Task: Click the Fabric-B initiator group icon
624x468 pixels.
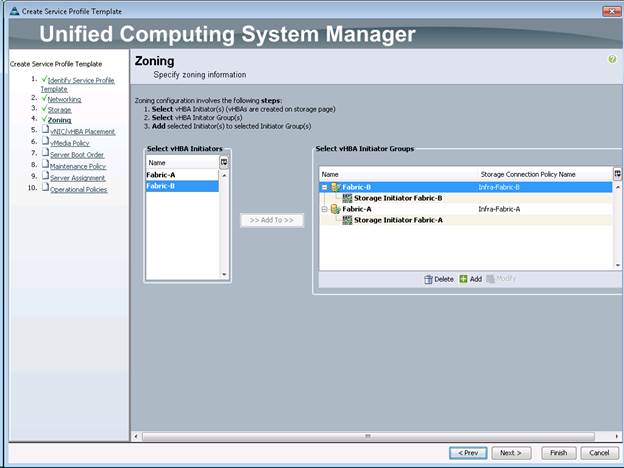Action: (x=335, y=187)
